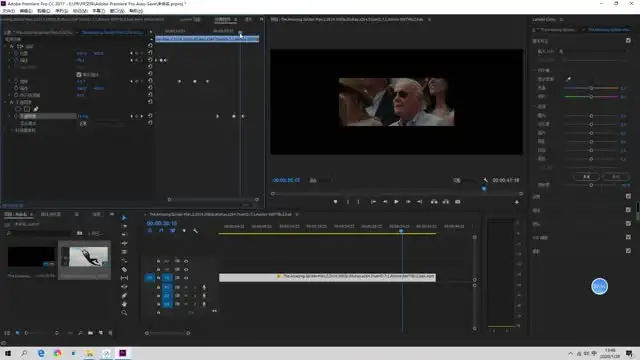Viewport: 640px width, 360px height.
Task: Open Program monitor zoom level dropdown
Action: (320, 180)
